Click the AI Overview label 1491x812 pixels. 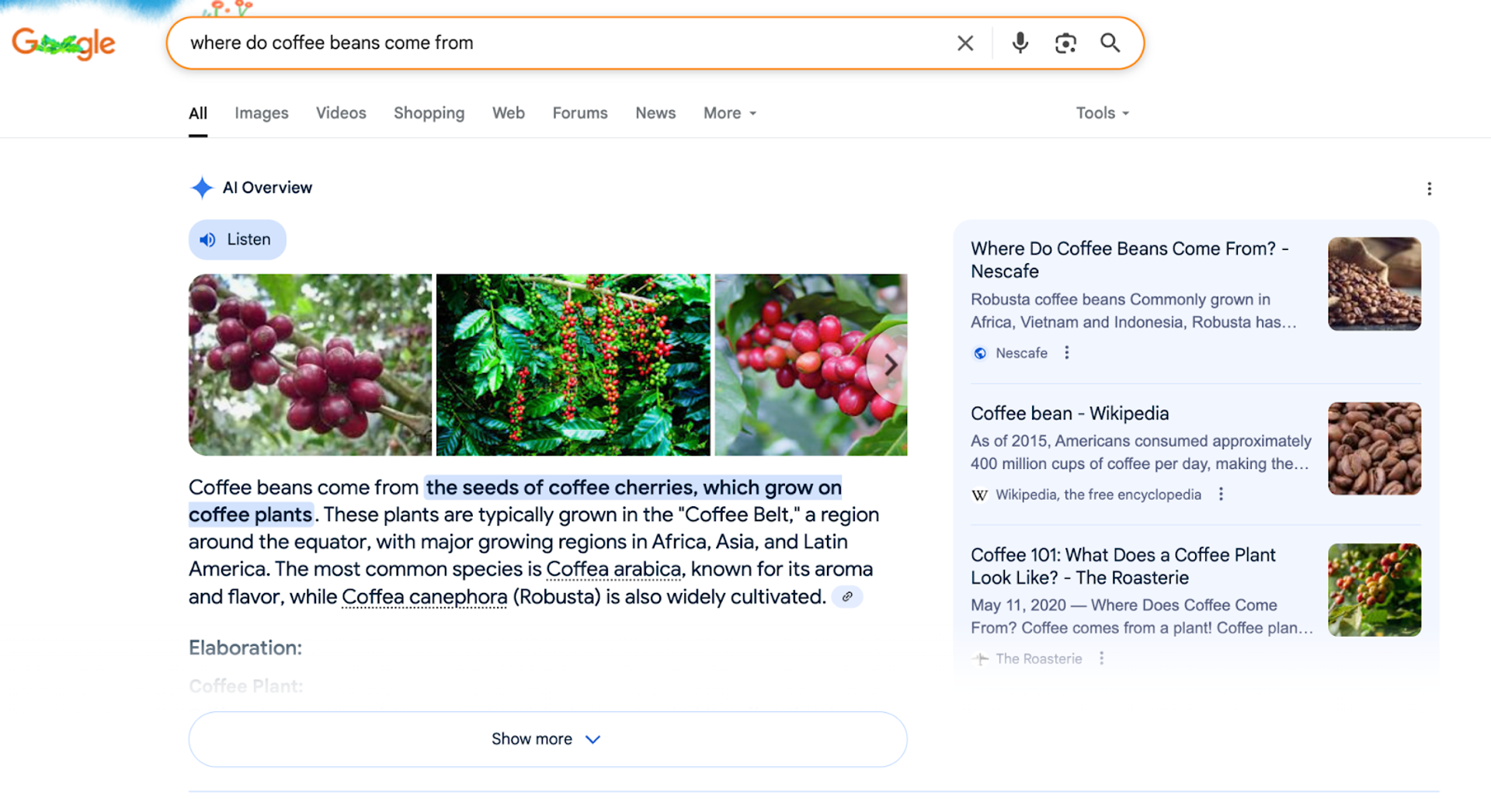(x=267, y=188)
